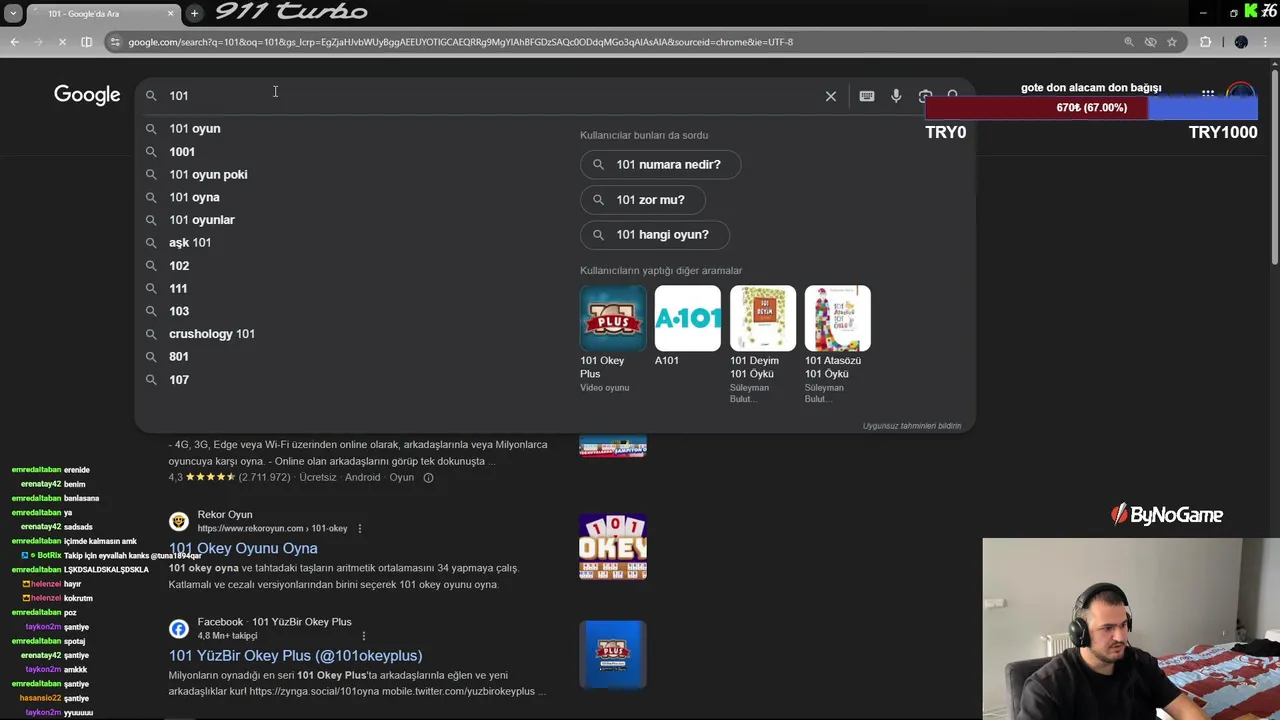Screen dimensions: 1280x720
Task: Click inside the Google search box
Action: (490, 96)
